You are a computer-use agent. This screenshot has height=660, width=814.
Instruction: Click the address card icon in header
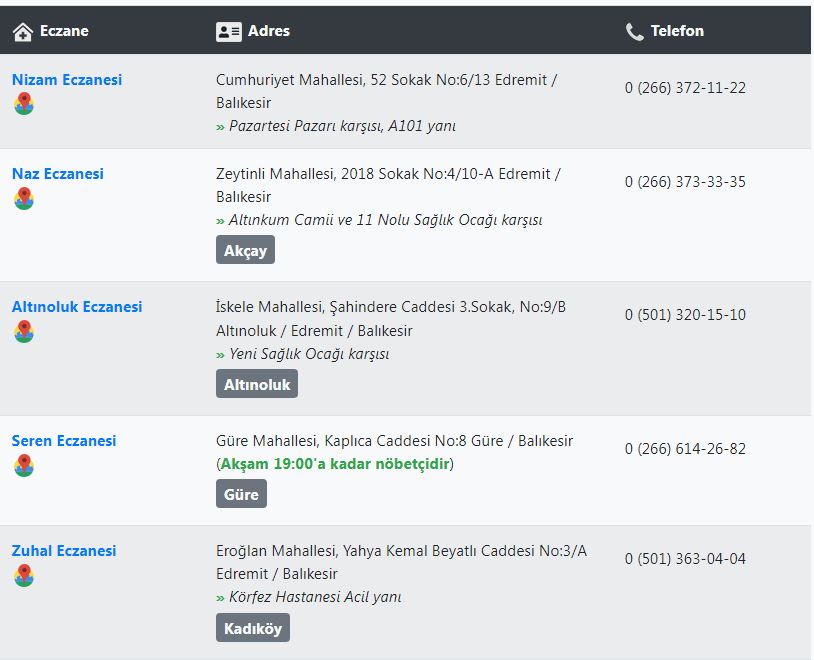(x=228, y=32)
